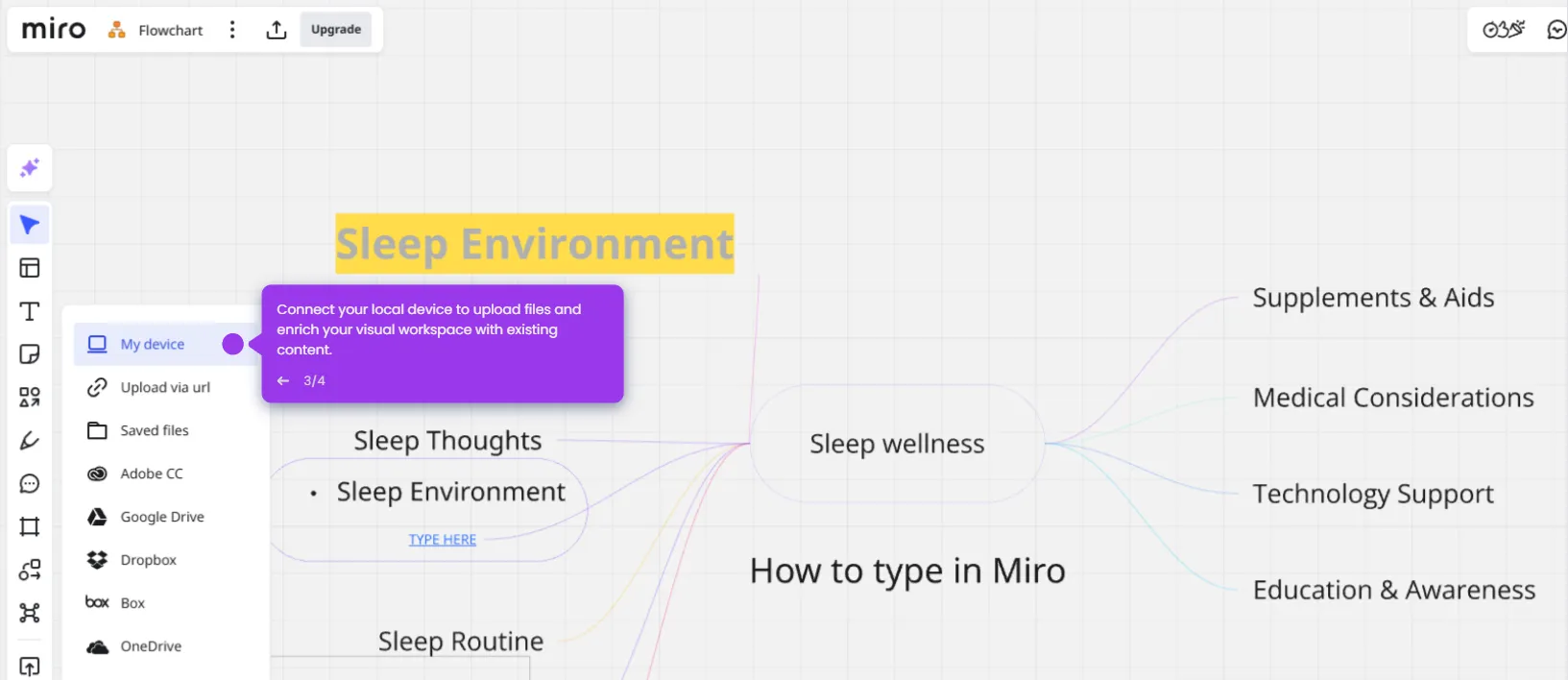Viewport: 1568px width, 680px height.
Task: Click the laptop icon beside My device
Action: tap(97, 344)
